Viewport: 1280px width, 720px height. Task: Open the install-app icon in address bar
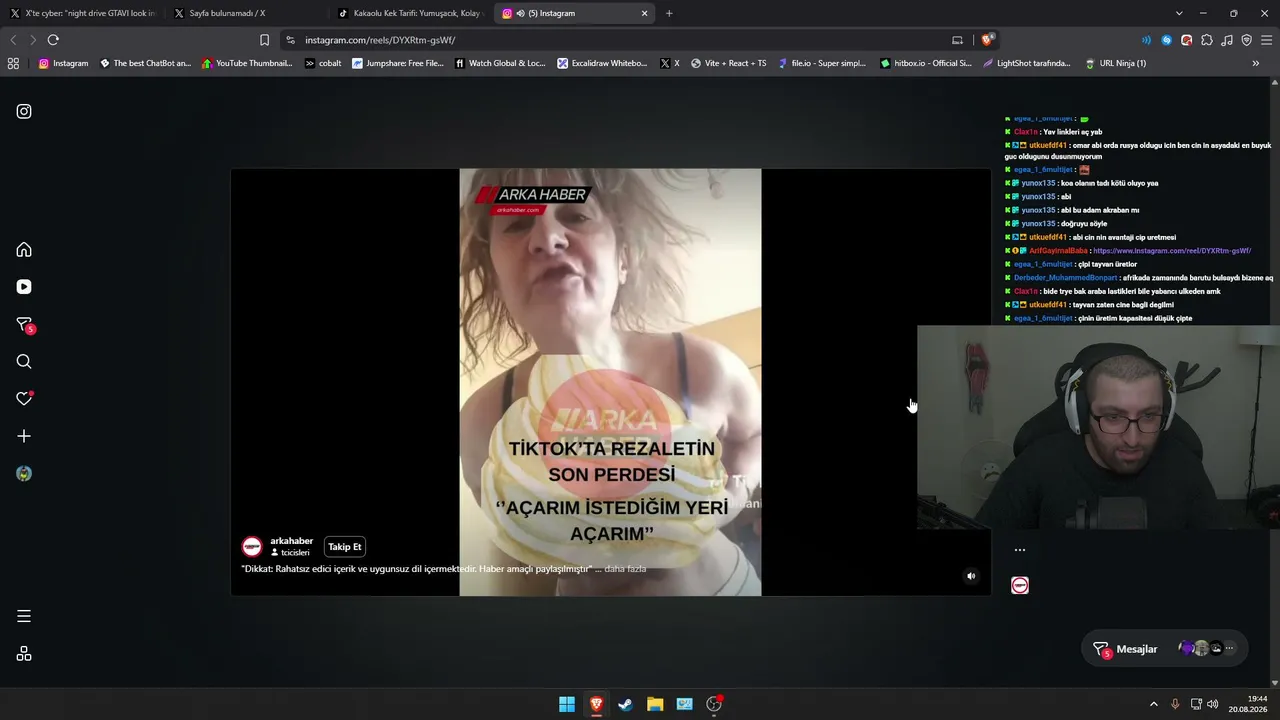957,40
